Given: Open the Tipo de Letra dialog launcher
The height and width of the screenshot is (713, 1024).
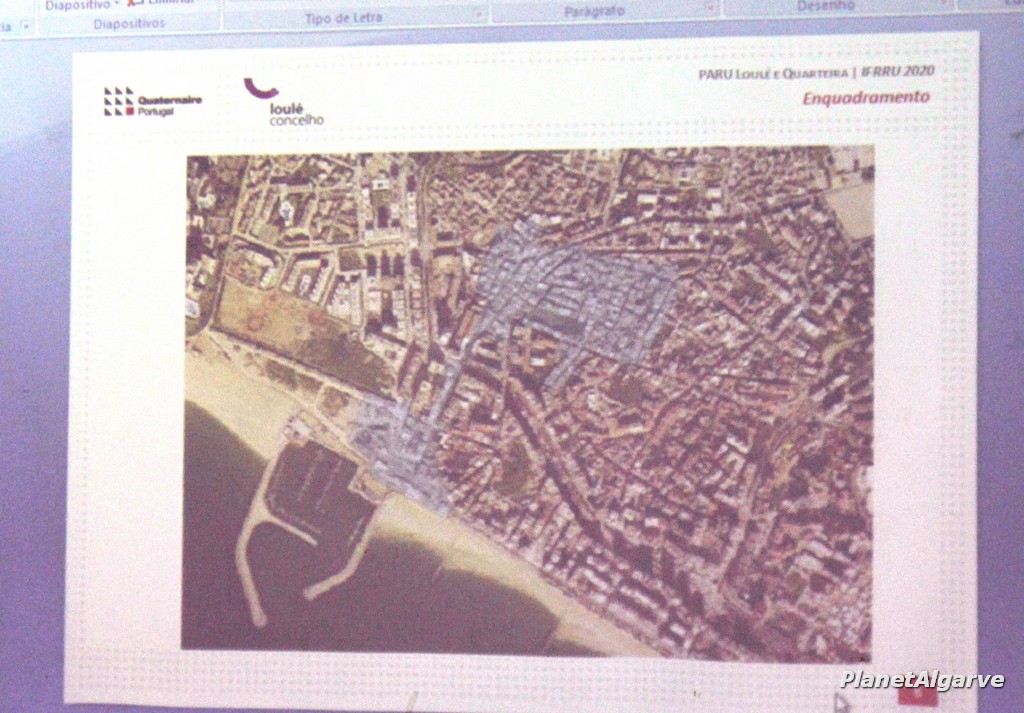Looking at the screenshot, I should pos(478,16).
